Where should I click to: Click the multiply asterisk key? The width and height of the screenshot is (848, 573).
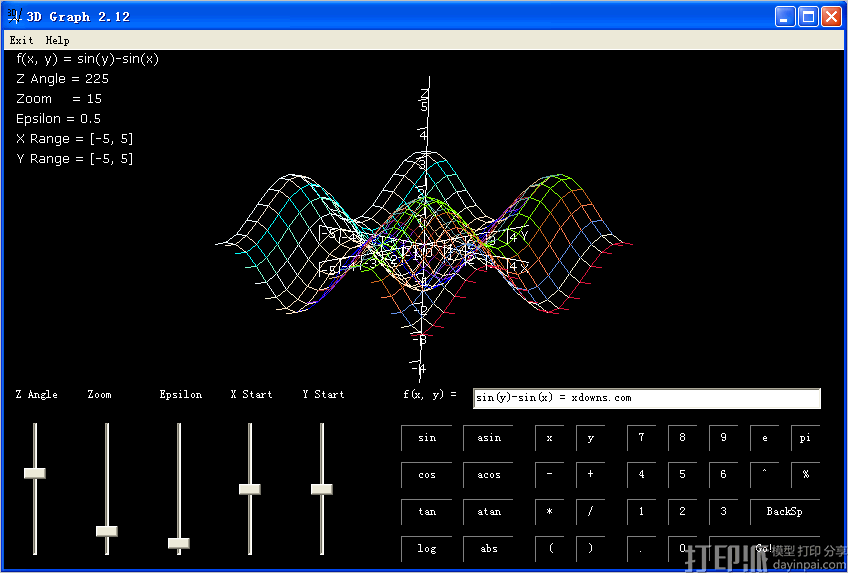(549, 511)
